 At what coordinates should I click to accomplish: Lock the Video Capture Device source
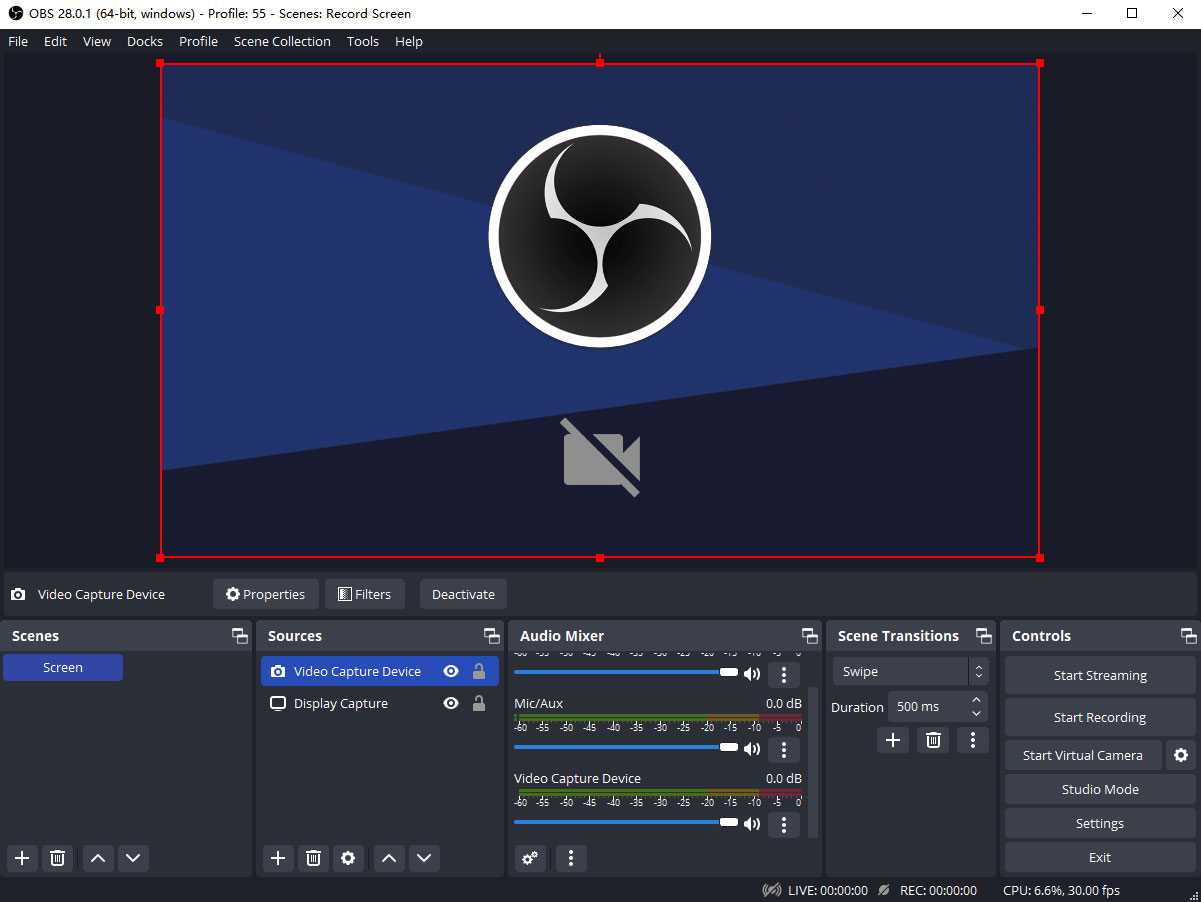tap(479, 672)
